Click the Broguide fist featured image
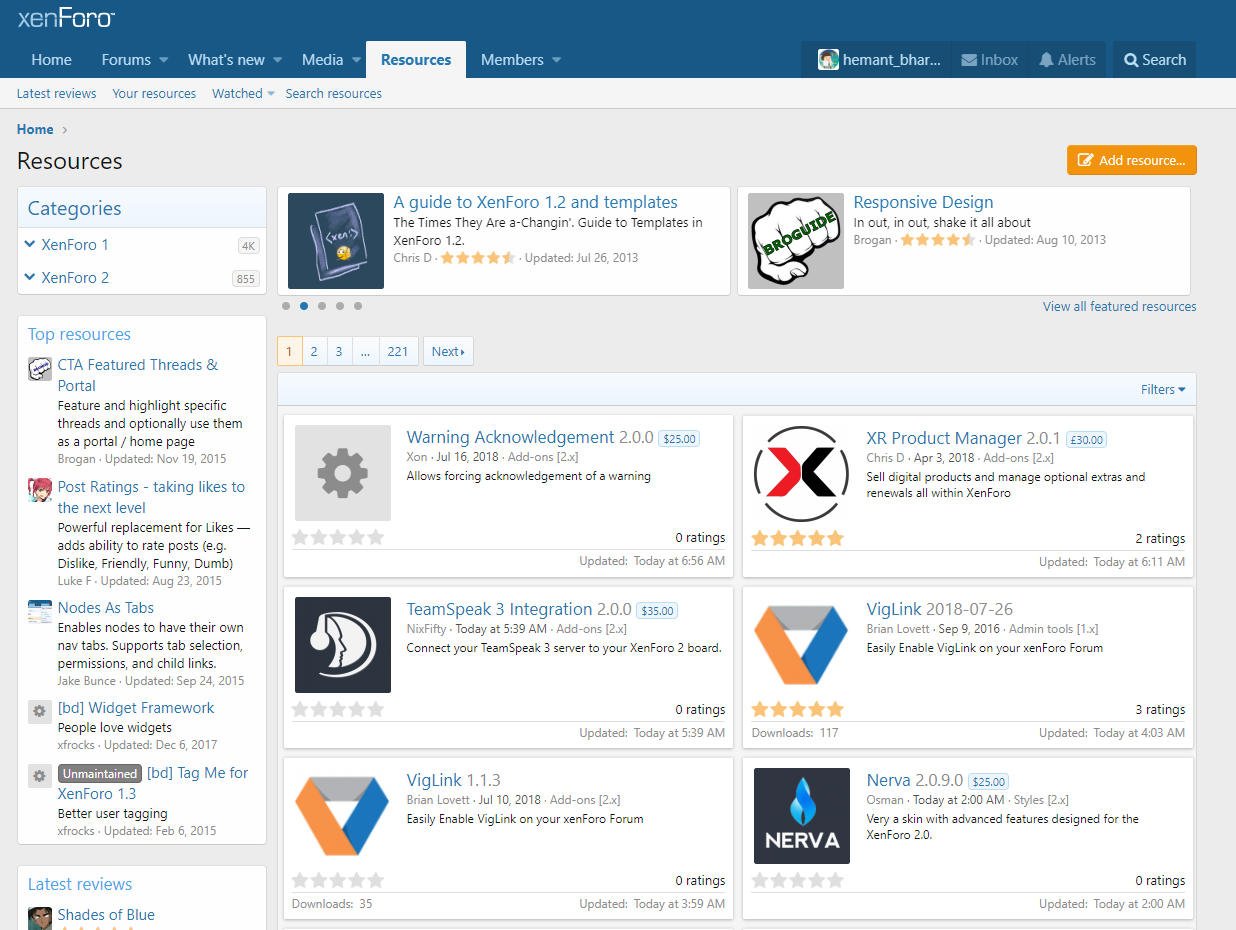 coord(795,241)
